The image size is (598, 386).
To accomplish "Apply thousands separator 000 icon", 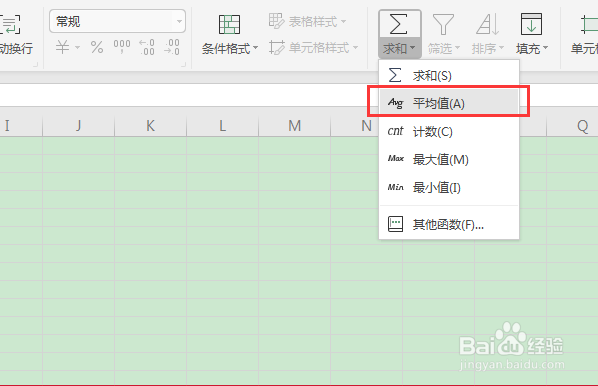I will 122,47.
